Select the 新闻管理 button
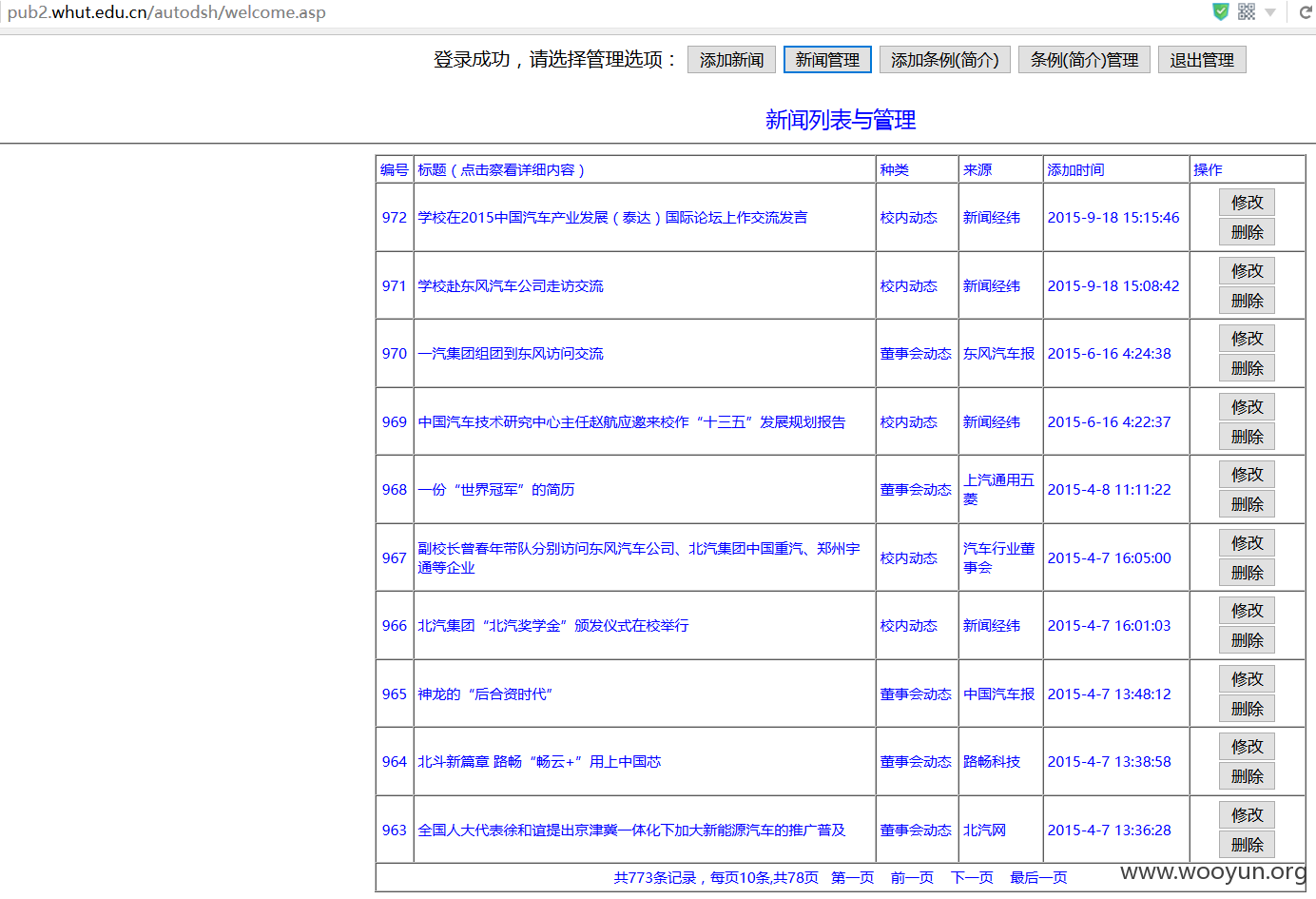Image resolution: width=1316 pixels, height=899 pixels. coord(827,60)
